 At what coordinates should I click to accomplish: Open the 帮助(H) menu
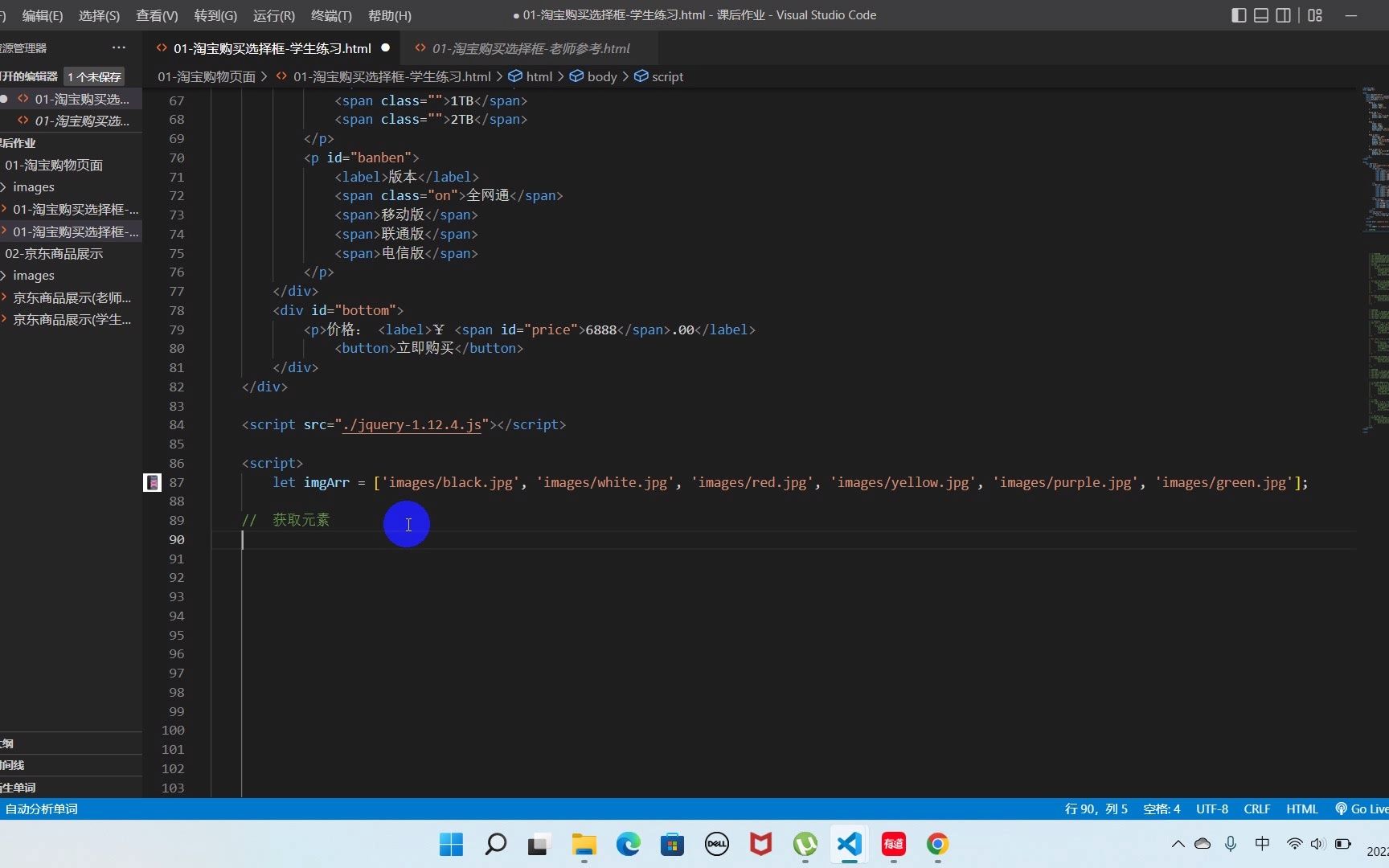click(389, 15)
